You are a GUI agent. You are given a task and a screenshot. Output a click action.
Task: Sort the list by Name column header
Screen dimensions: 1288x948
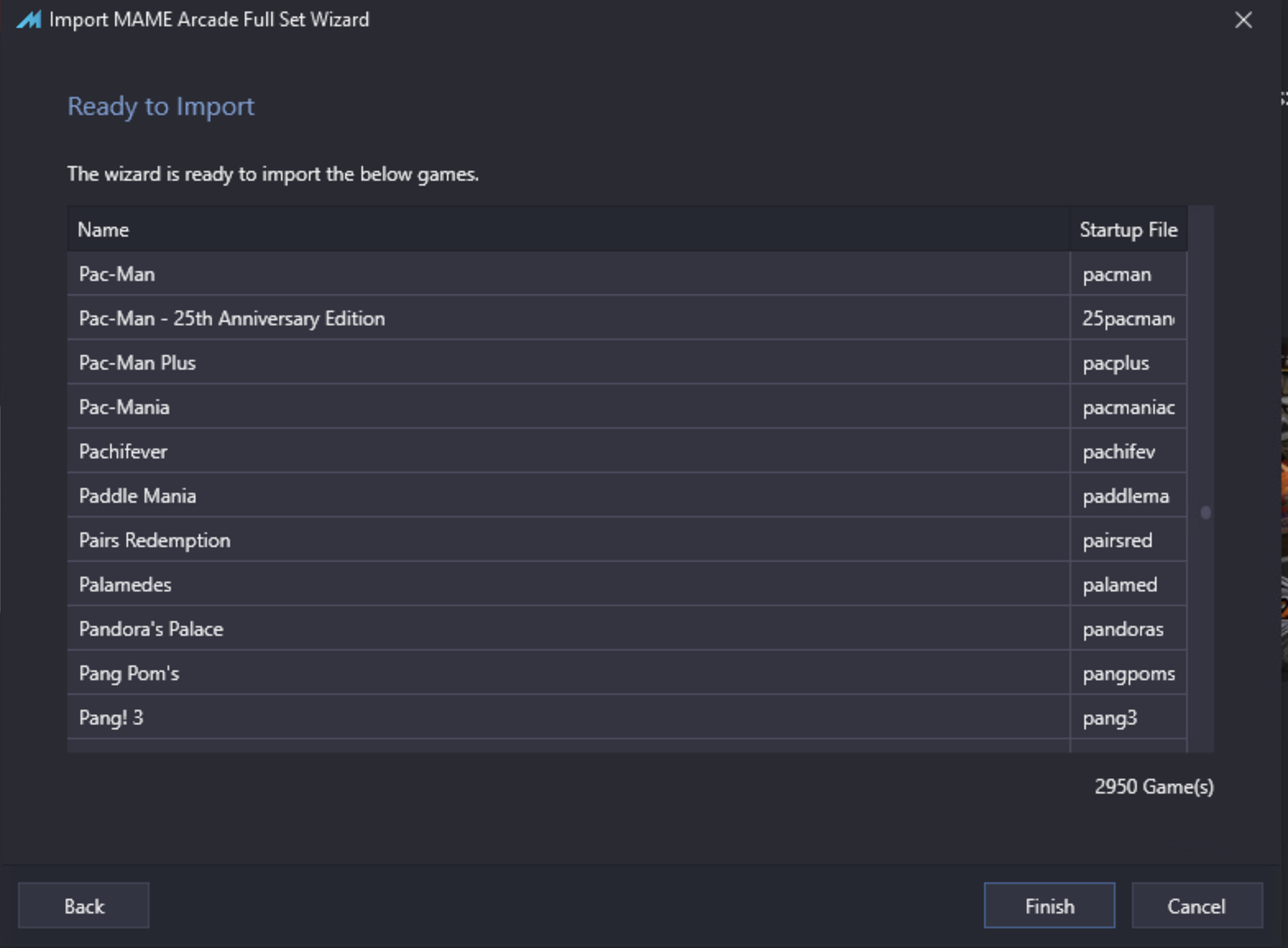coord(103,230)
